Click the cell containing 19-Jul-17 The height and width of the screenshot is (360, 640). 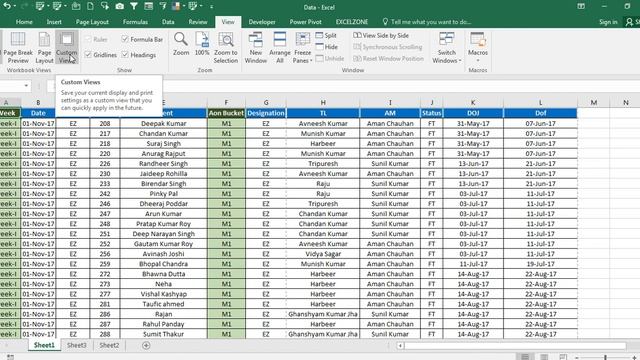click(540, 264)
